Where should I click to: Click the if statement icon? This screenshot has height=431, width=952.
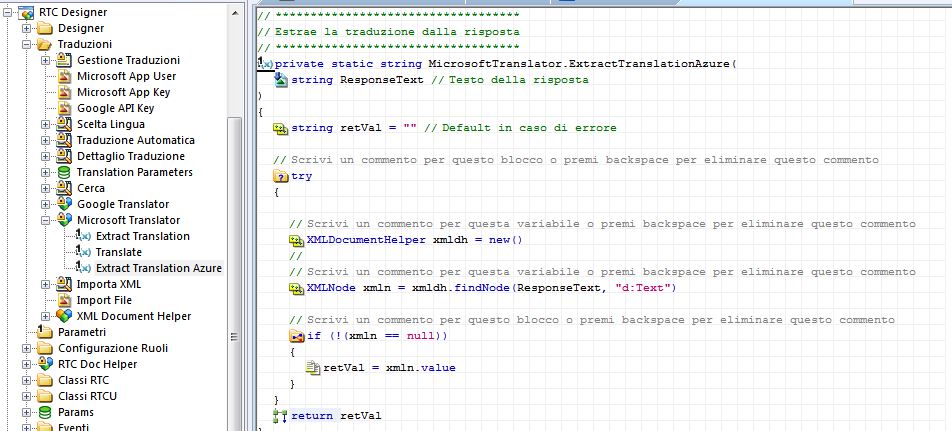click(296, 336)
